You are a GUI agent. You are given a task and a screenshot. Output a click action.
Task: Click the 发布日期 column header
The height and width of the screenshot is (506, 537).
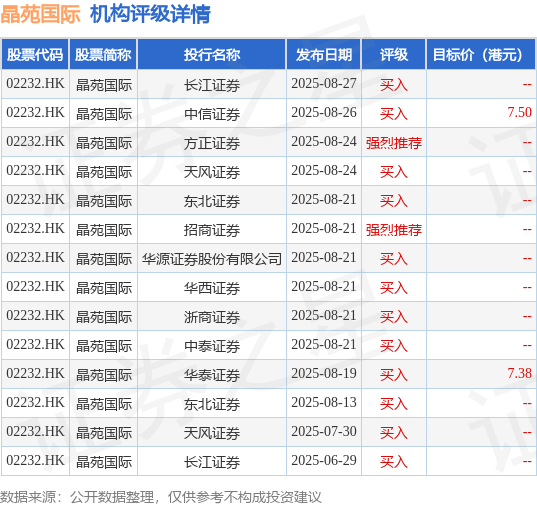[324, 54]
